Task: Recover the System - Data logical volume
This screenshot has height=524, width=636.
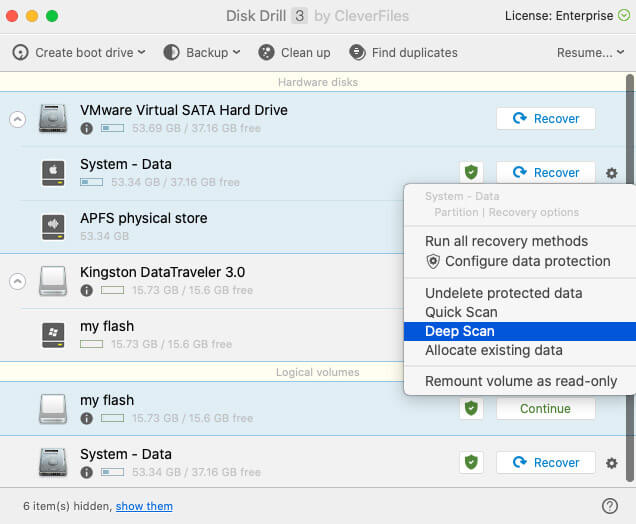Action: [x=546, y=462]
